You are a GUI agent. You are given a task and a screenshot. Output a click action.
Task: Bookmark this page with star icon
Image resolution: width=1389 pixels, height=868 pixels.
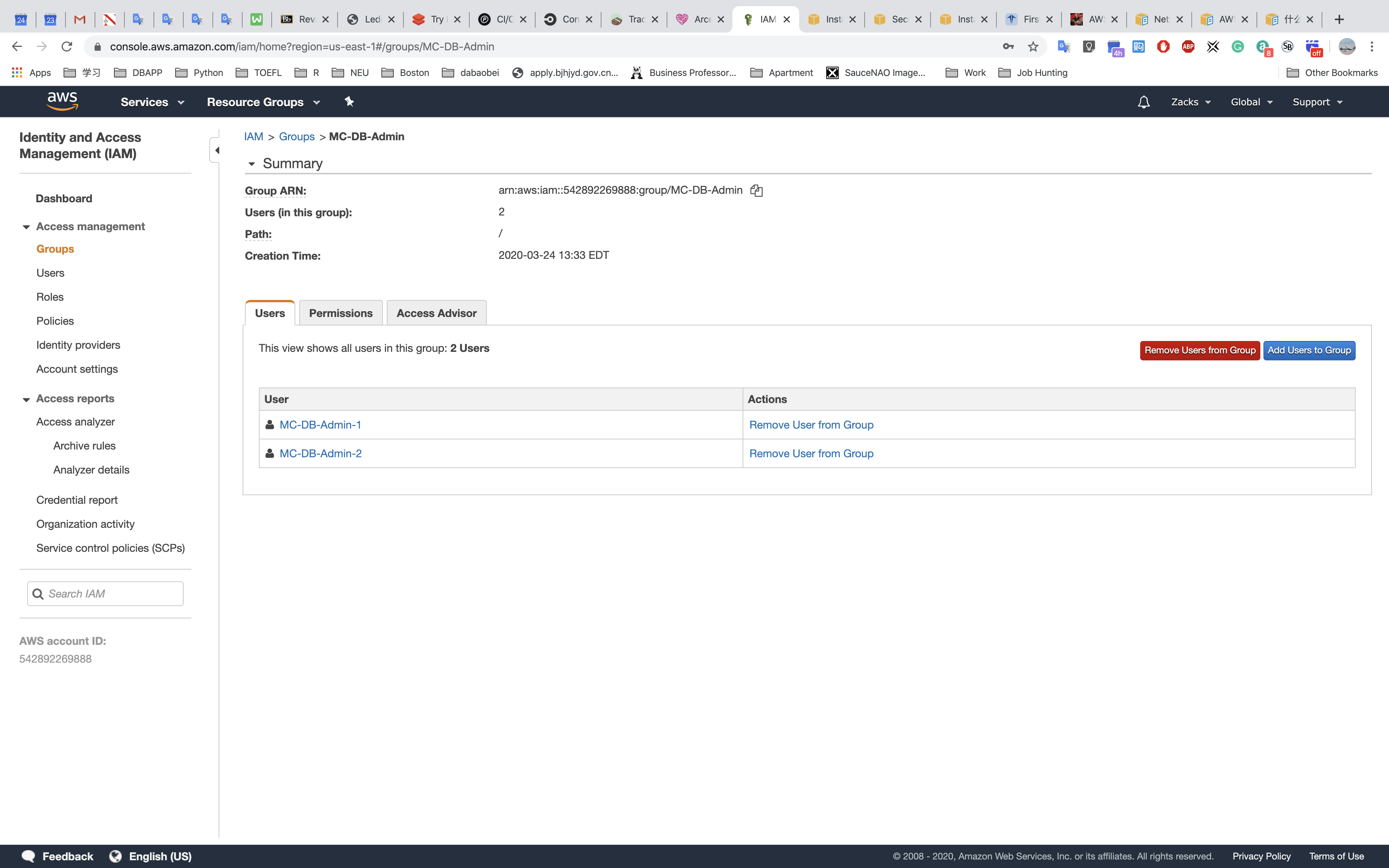(x=1033, y=46)
